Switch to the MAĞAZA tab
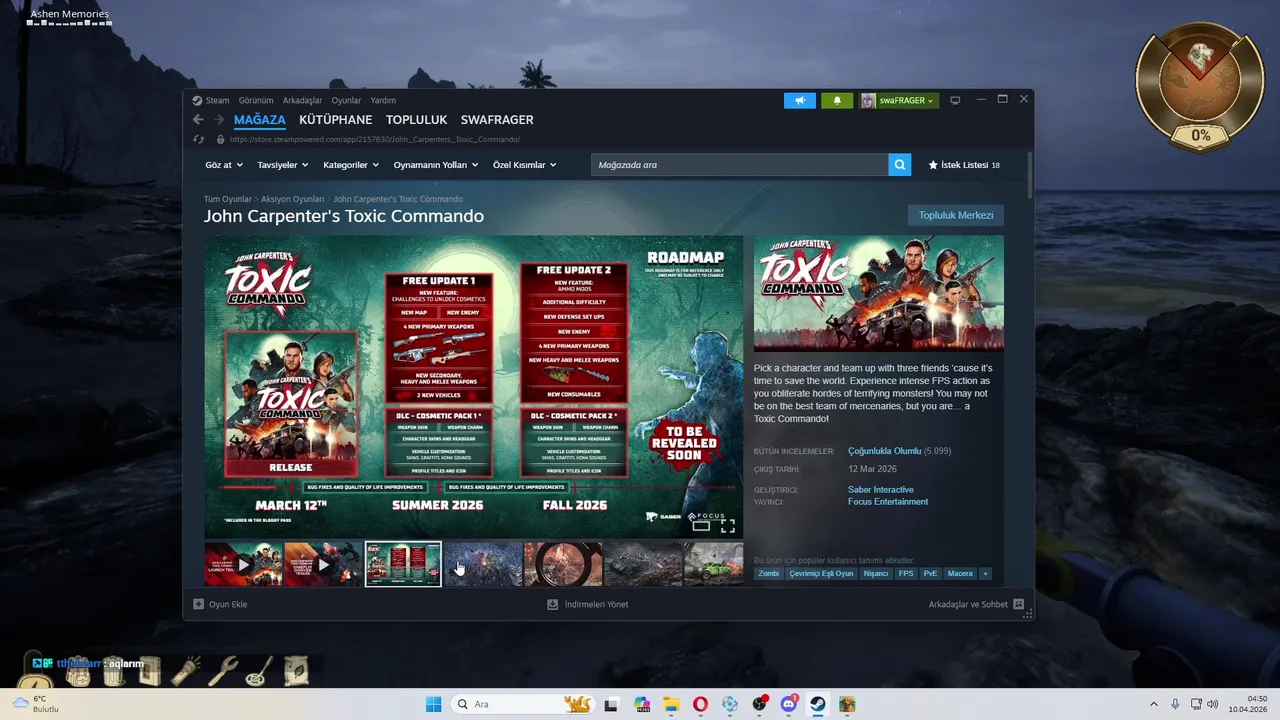The height and width of the screenshot is (720, 1280). pos(260,120)
